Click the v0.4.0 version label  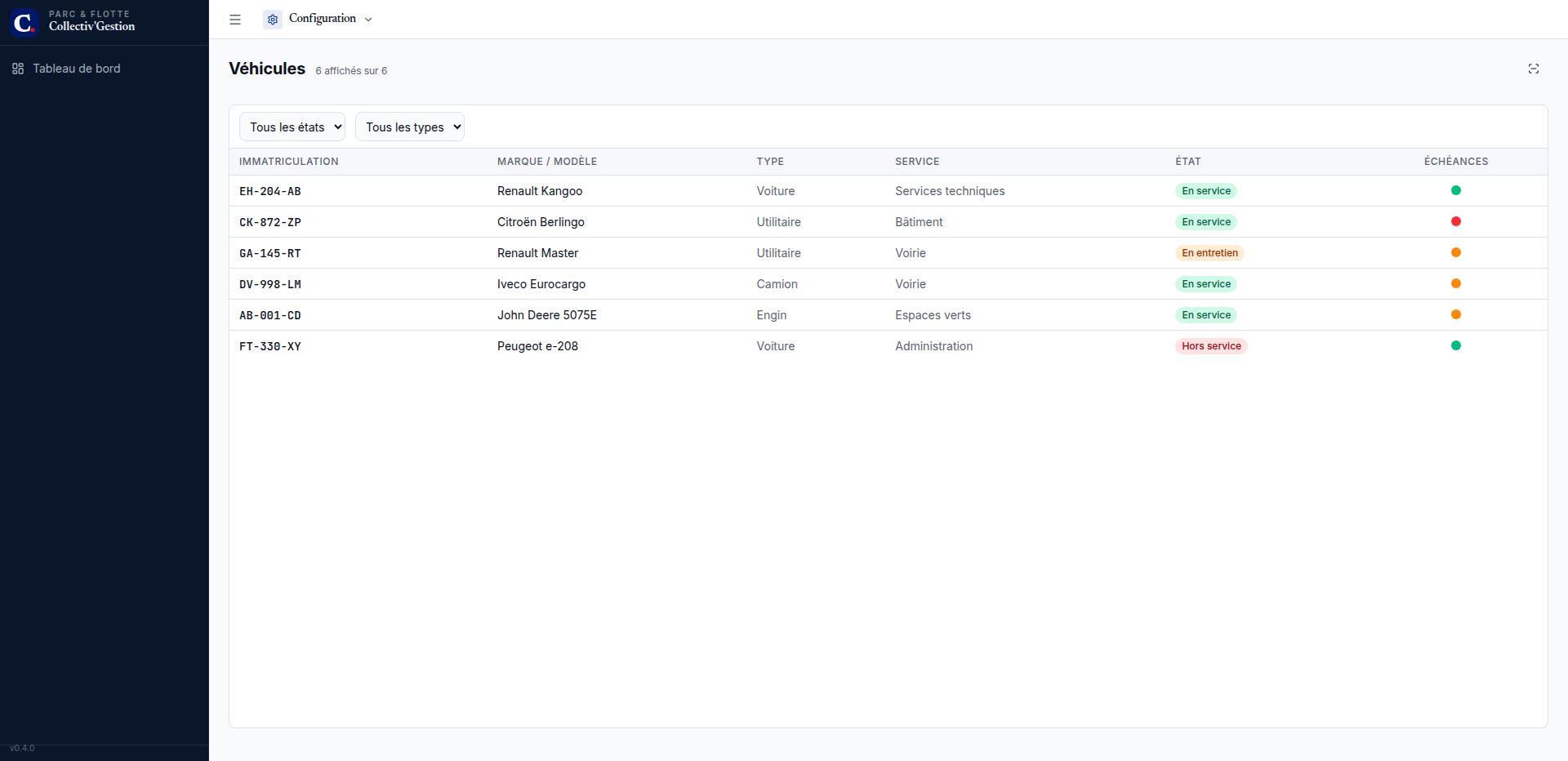22,748
